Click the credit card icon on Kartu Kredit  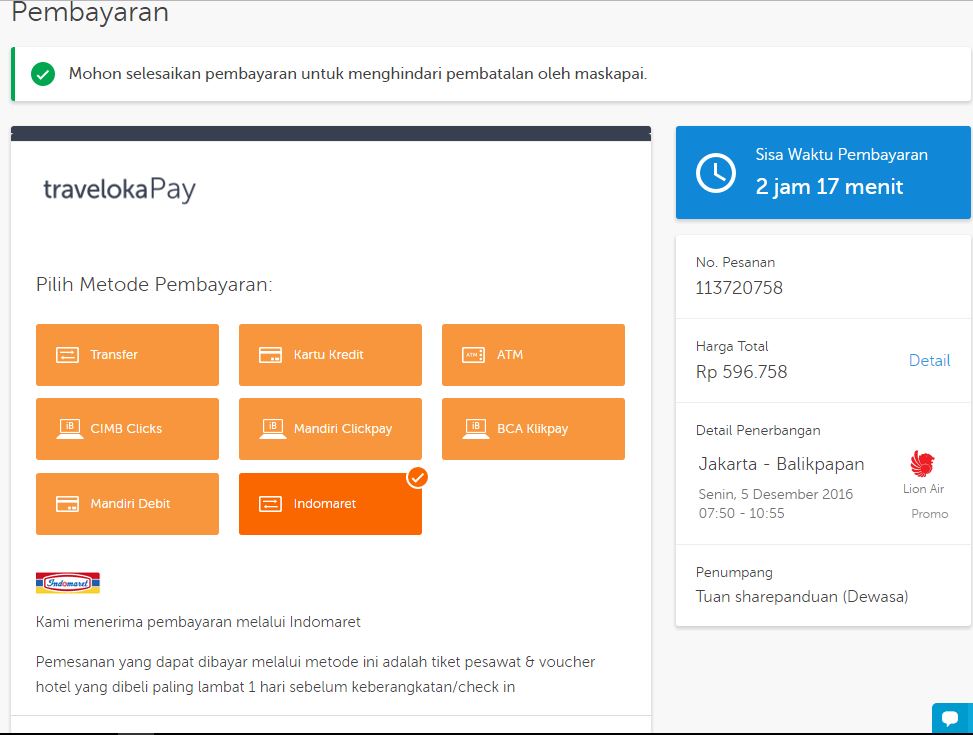point(271,355)
